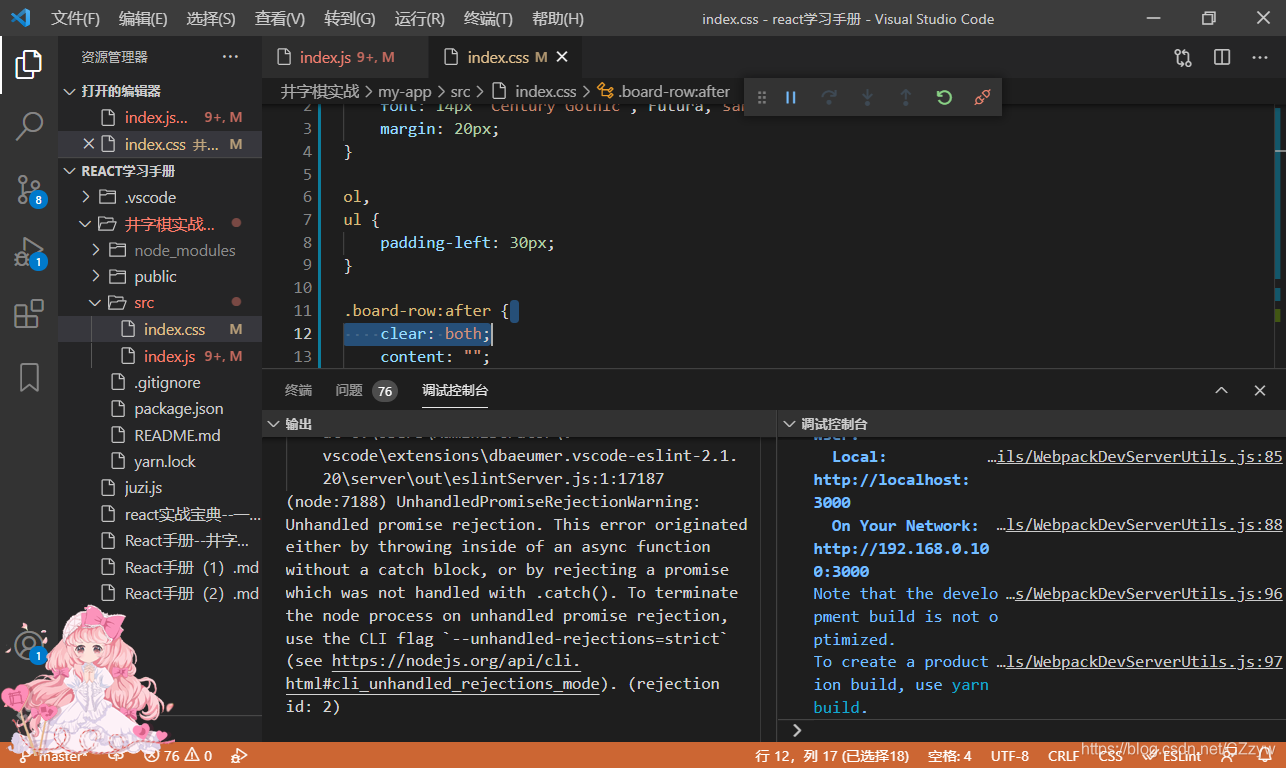
Task: Click the feedback icon in status bar
Action: 1229,756
